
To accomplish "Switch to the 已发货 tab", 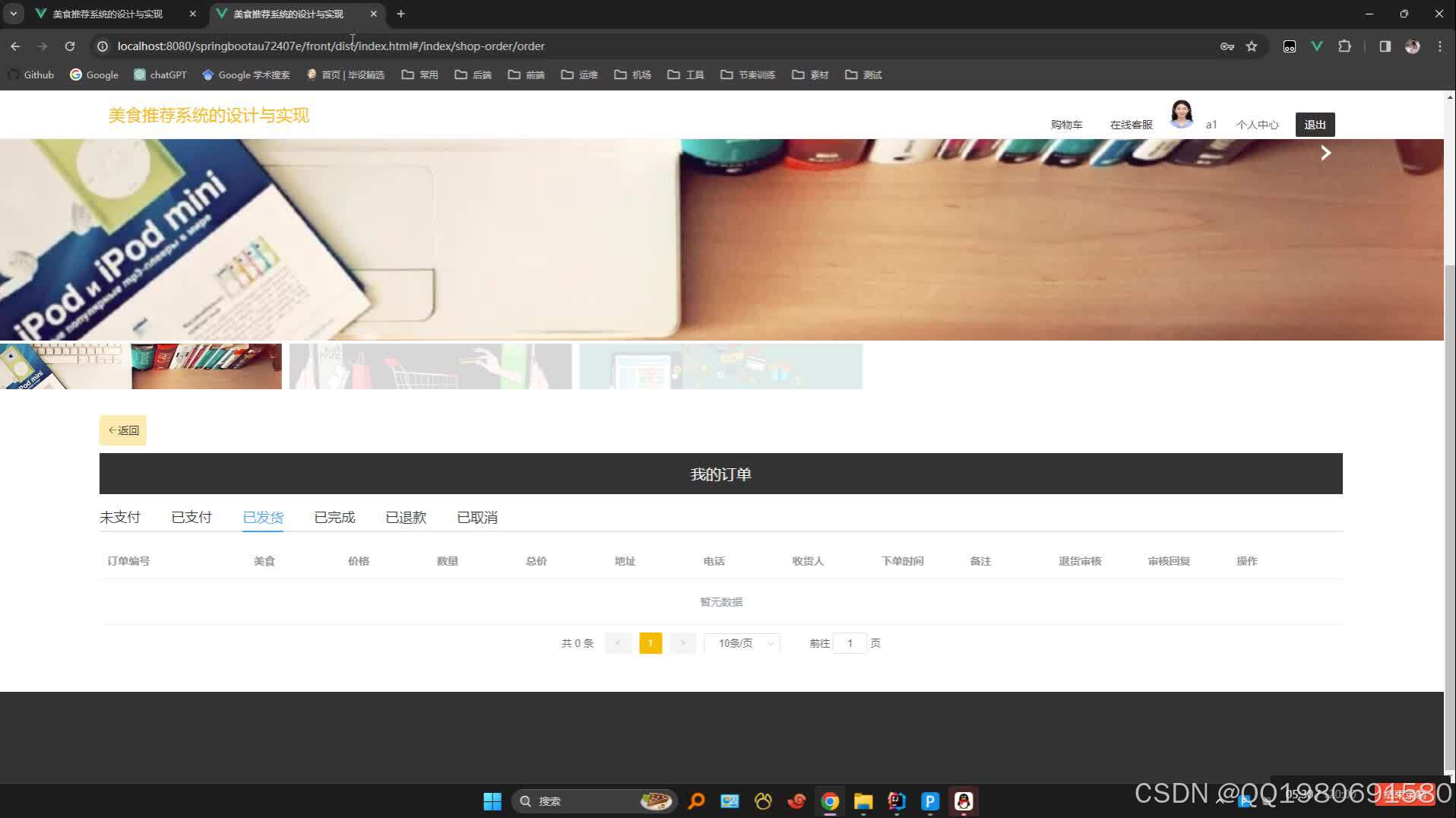I will point(263,518).
